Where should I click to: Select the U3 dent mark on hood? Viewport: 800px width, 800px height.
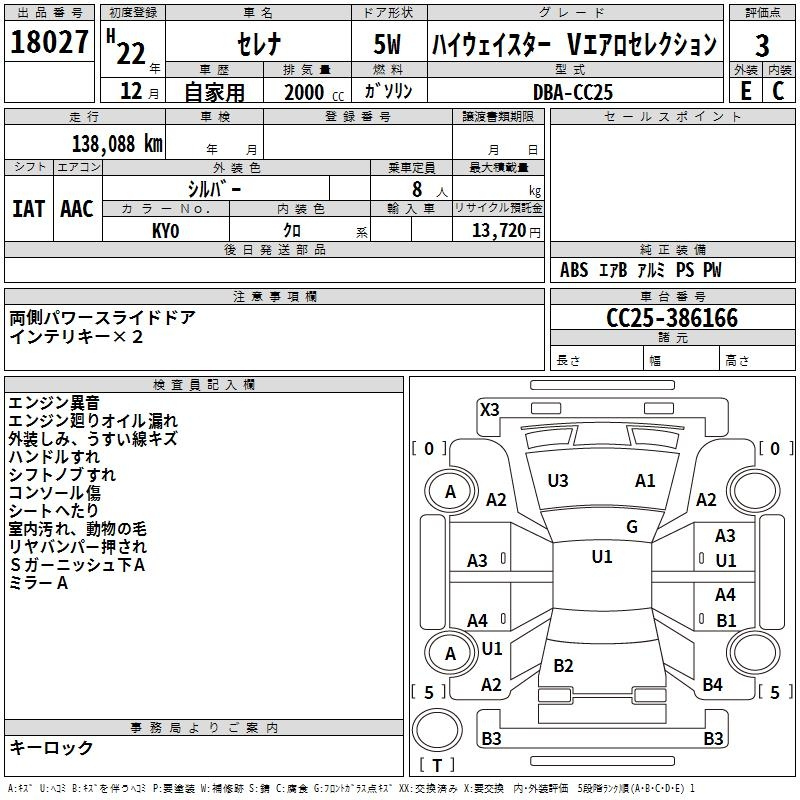point(557,481)
